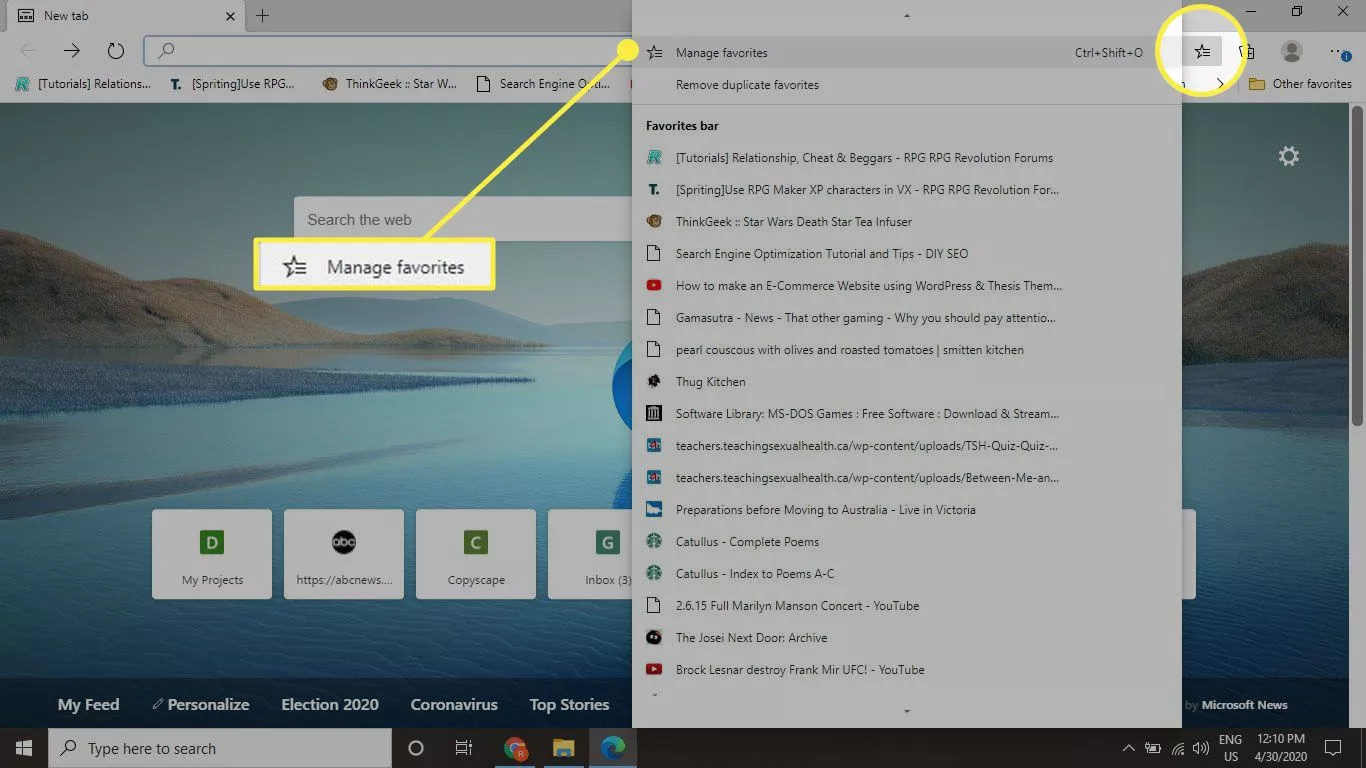
Task: Open Task View on the taskbar
Action: 464,748
